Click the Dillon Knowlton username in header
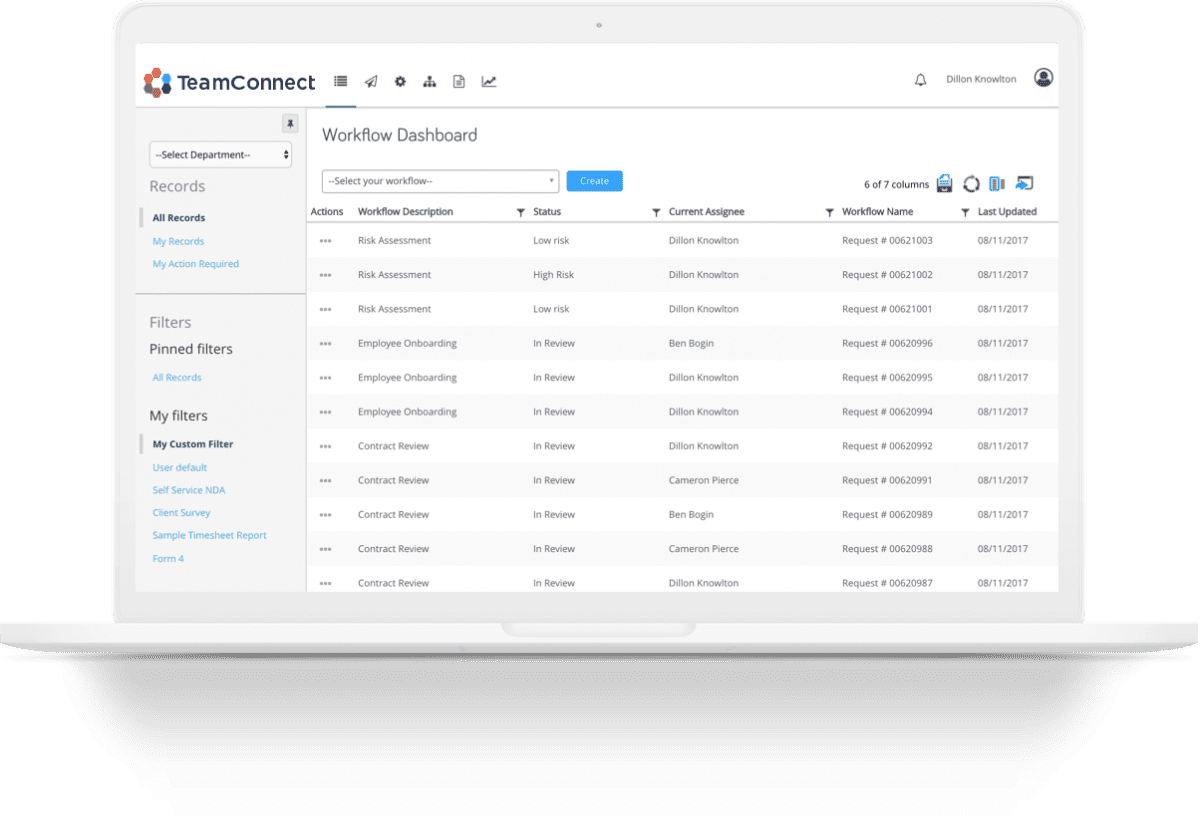The height and width of the screenshot is (829, 1200). (981, 80)
